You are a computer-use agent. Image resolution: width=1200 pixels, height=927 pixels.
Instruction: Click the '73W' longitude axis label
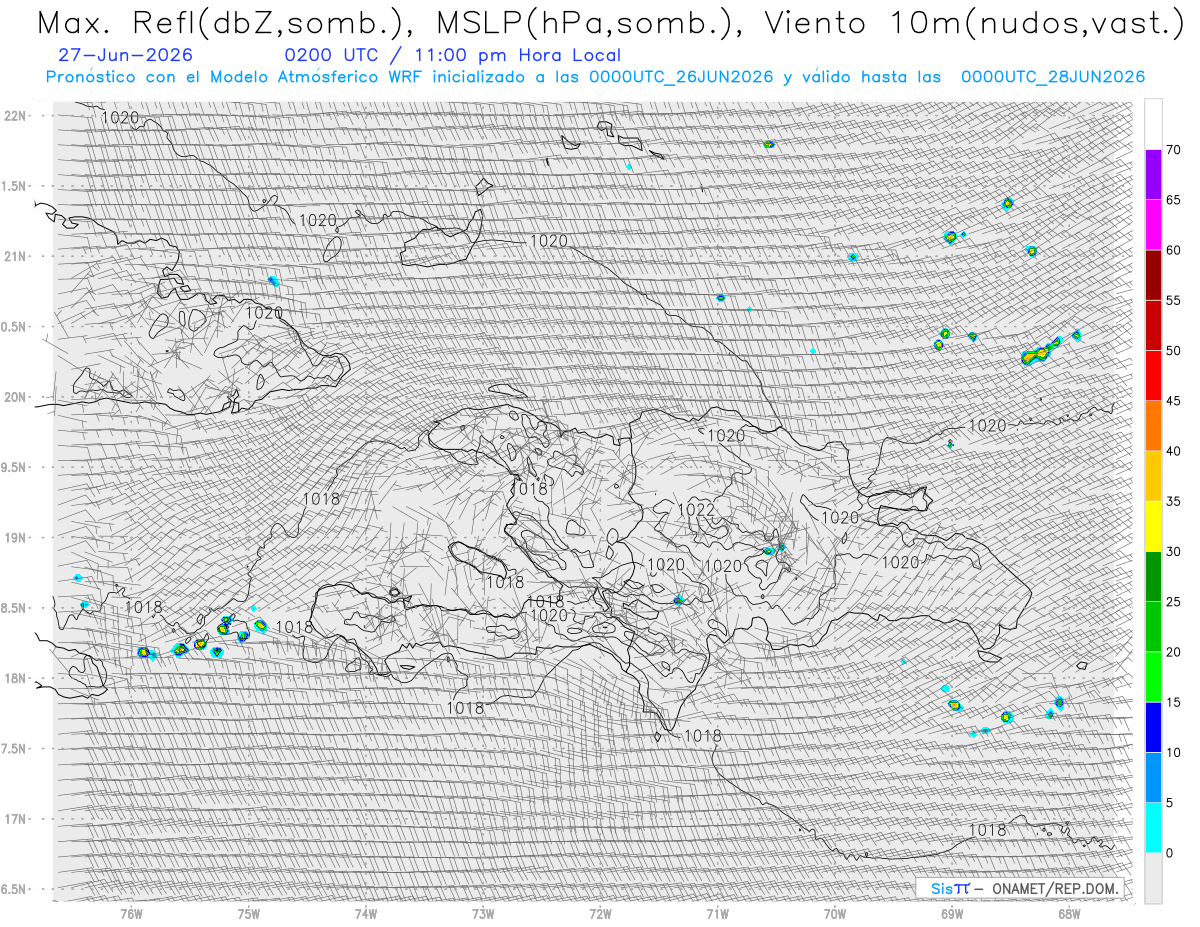pos(483,913)
